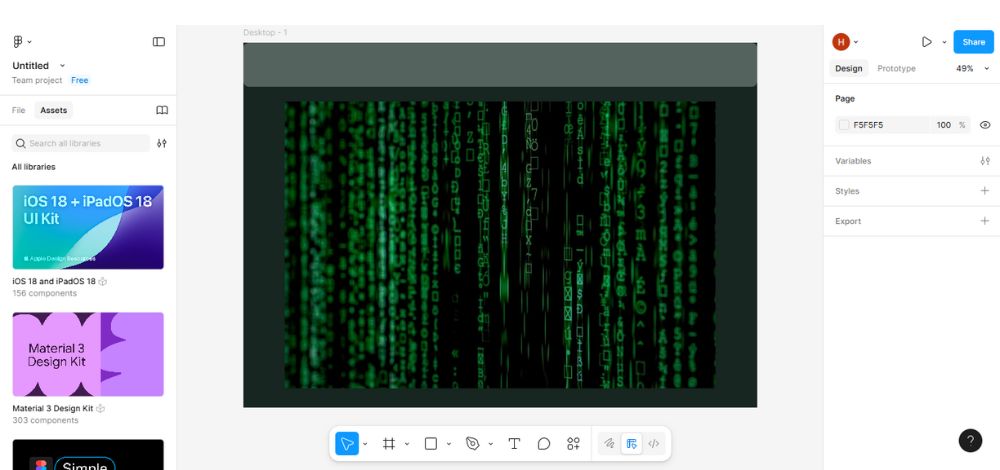Select the Text tool
The height and width of the screenshot is (470, 1000).
[x=514, y=444]
